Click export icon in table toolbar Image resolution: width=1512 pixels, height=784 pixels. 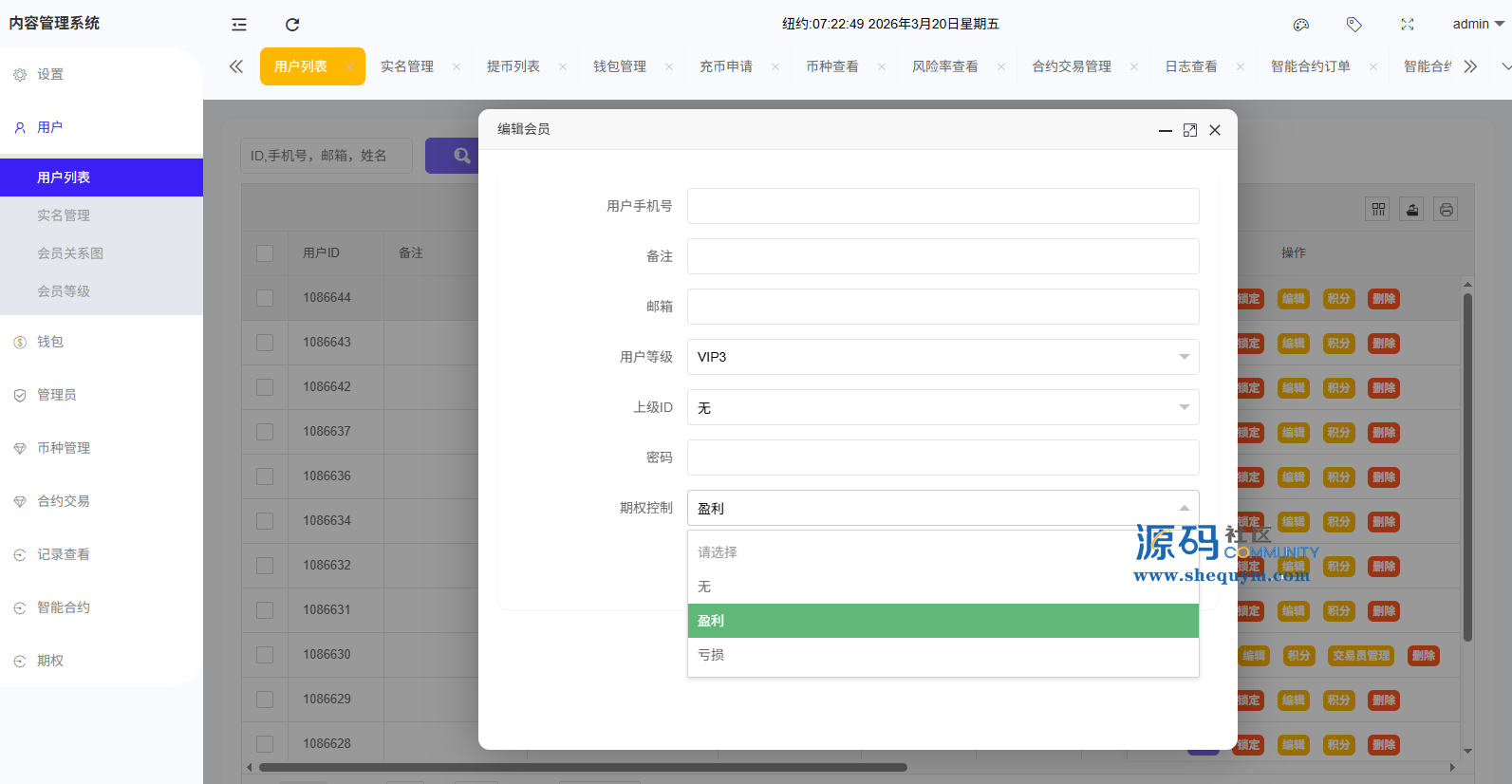[x=1412, y=210]
